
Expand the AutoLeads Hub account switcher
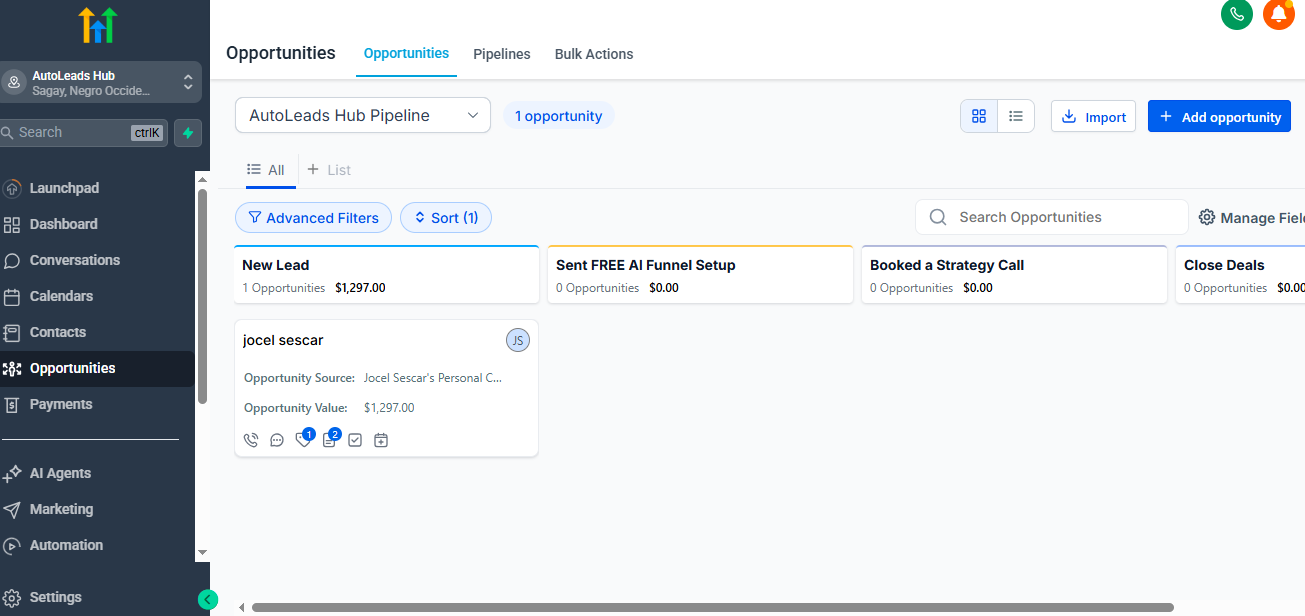pyautogui.click(x=188, y=82)
